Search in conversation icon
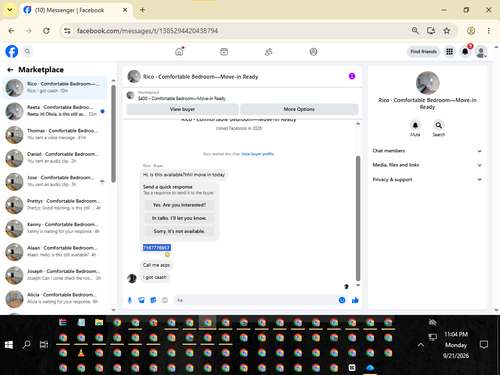 439,125
